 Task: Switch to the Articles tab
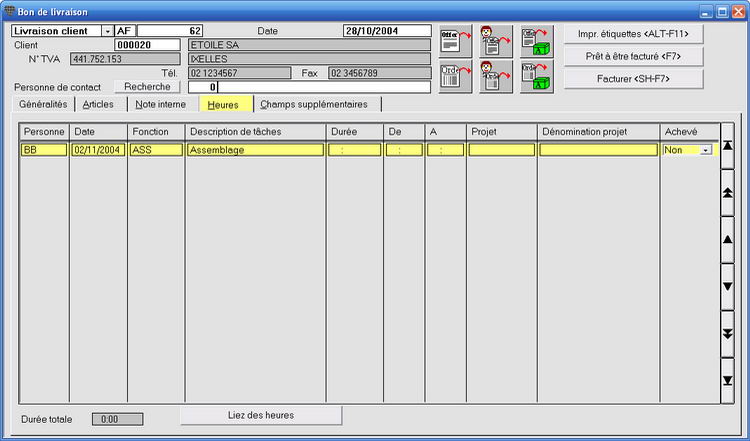click(x=98, y=104)
